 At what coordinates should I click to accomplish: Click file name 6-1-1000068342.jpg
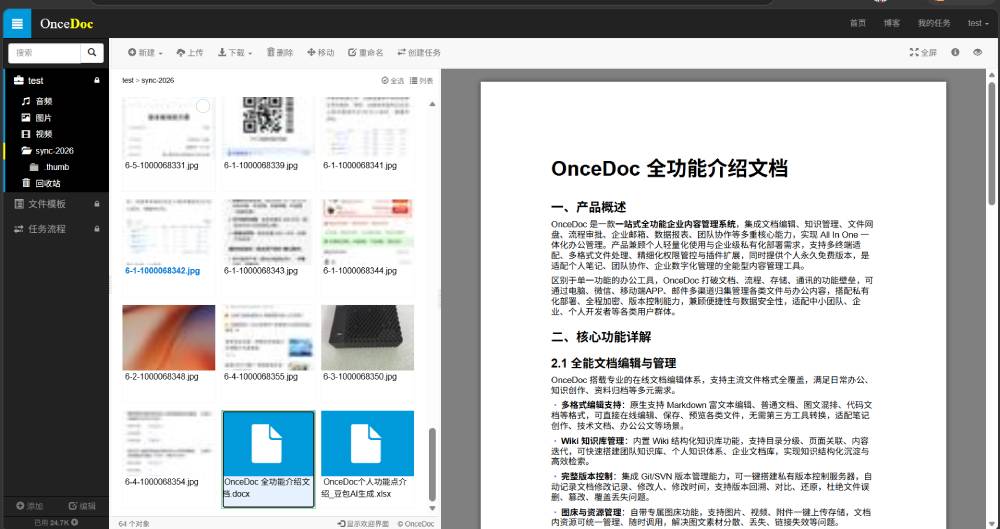pyautogui.click(x=163, y=271)
